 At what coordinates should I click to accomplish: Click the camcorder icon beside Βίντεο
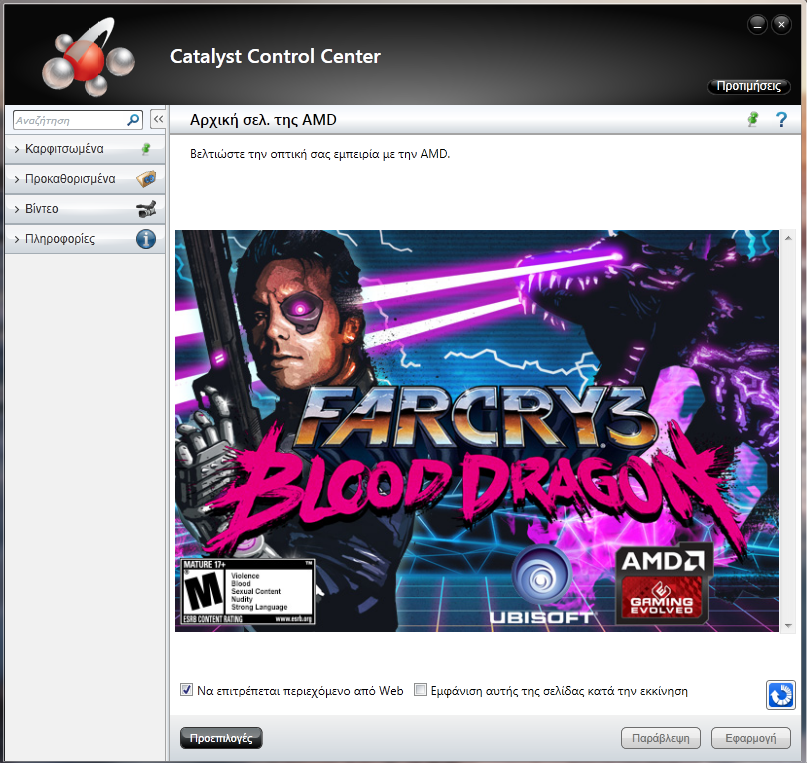(x=146, y=209)
